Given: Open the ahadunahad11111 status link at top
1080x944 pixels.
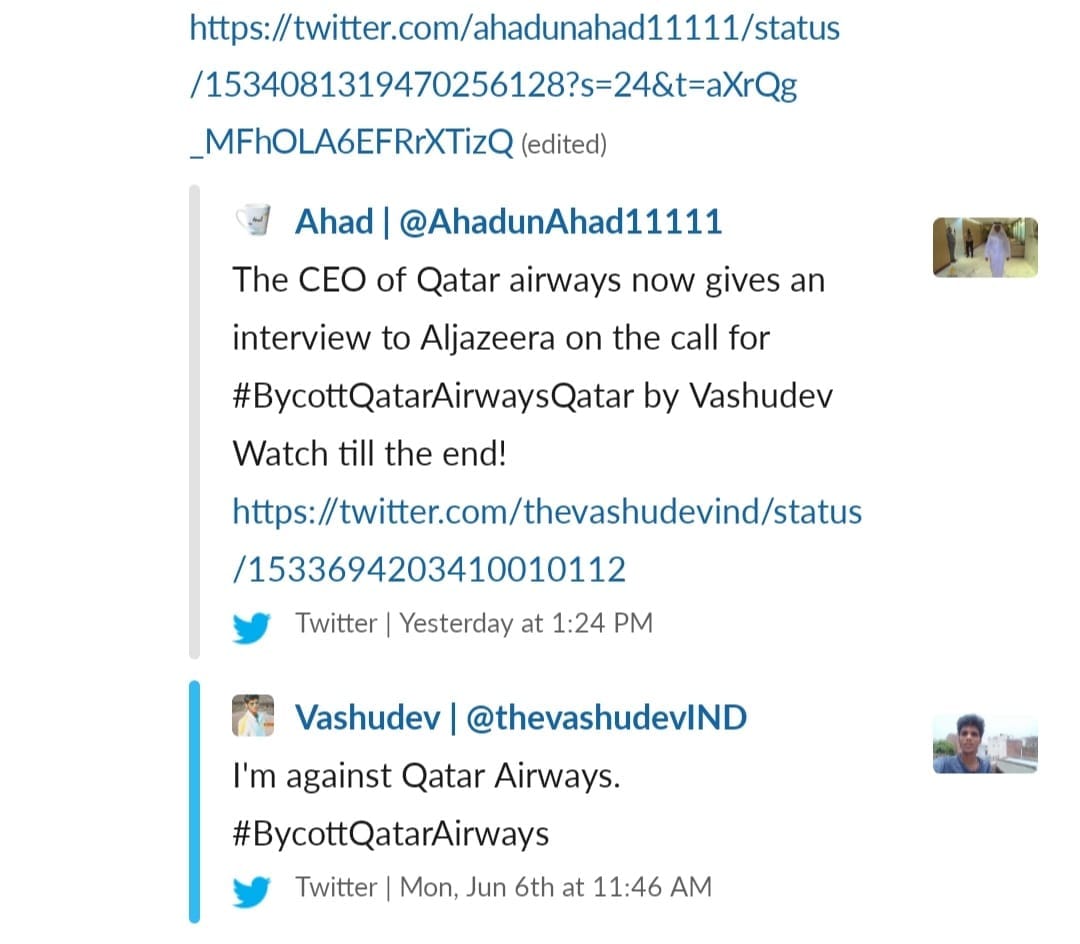Looking at the screenshot, I should tap(515, 85).
